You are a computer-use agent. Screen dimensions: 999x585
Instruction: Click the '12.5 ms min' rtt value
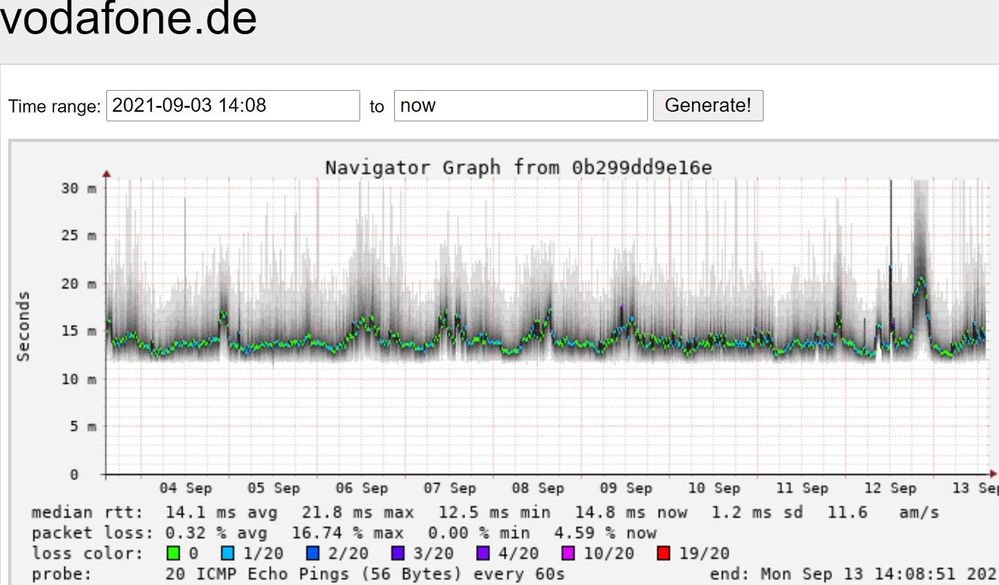pos(494,512)
